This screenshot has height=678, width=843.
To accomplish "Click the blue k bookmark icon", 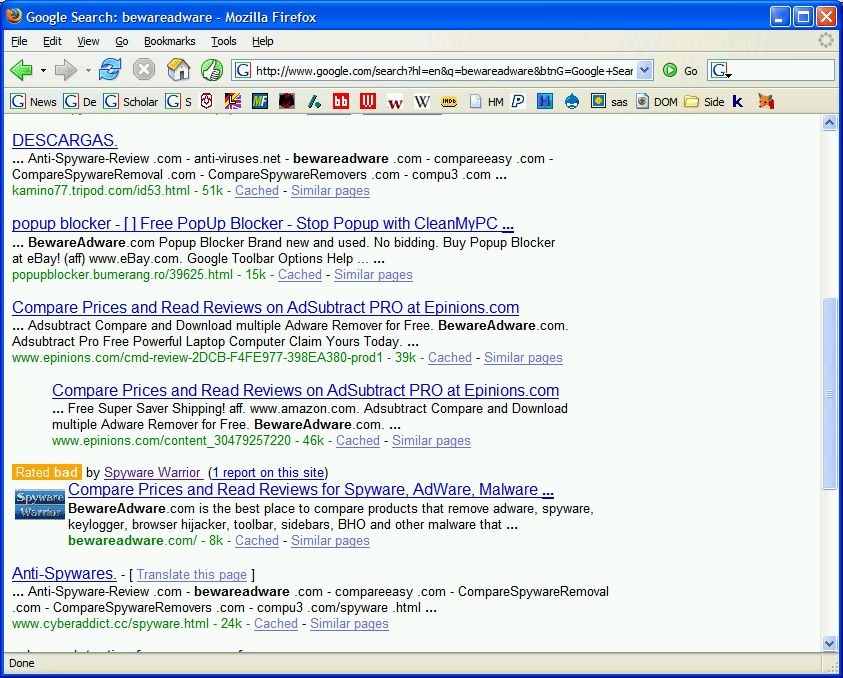I will click(738, 101).
